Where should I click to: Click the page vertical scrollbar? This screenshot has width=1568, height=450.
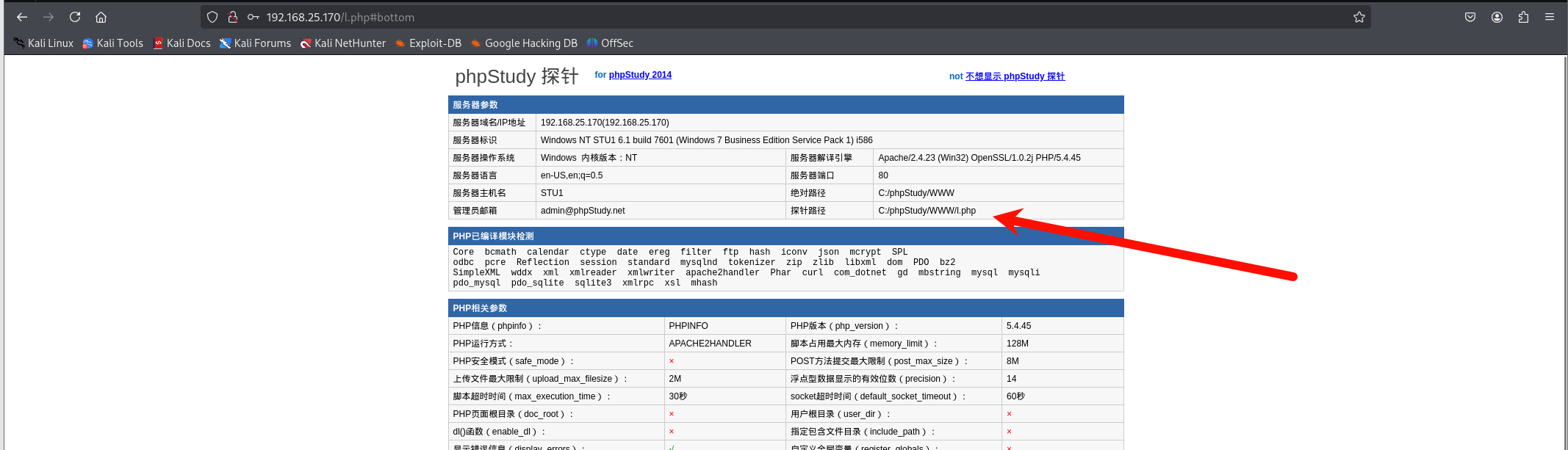pyautogui.click(x=1564, y=250)
